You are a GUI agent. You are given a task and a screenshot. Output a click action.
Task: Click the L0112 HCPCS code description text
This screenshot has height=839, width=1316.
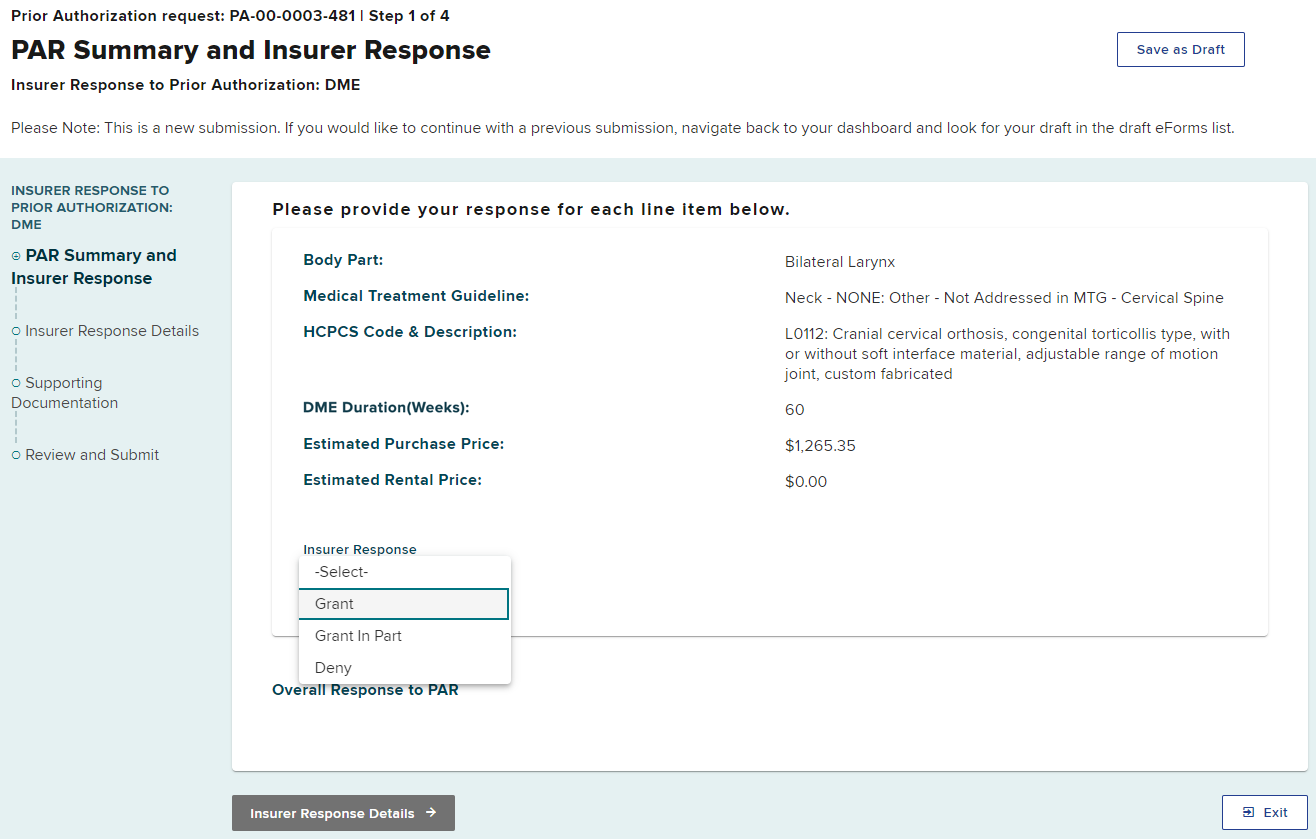click(x=1007, y=354)
